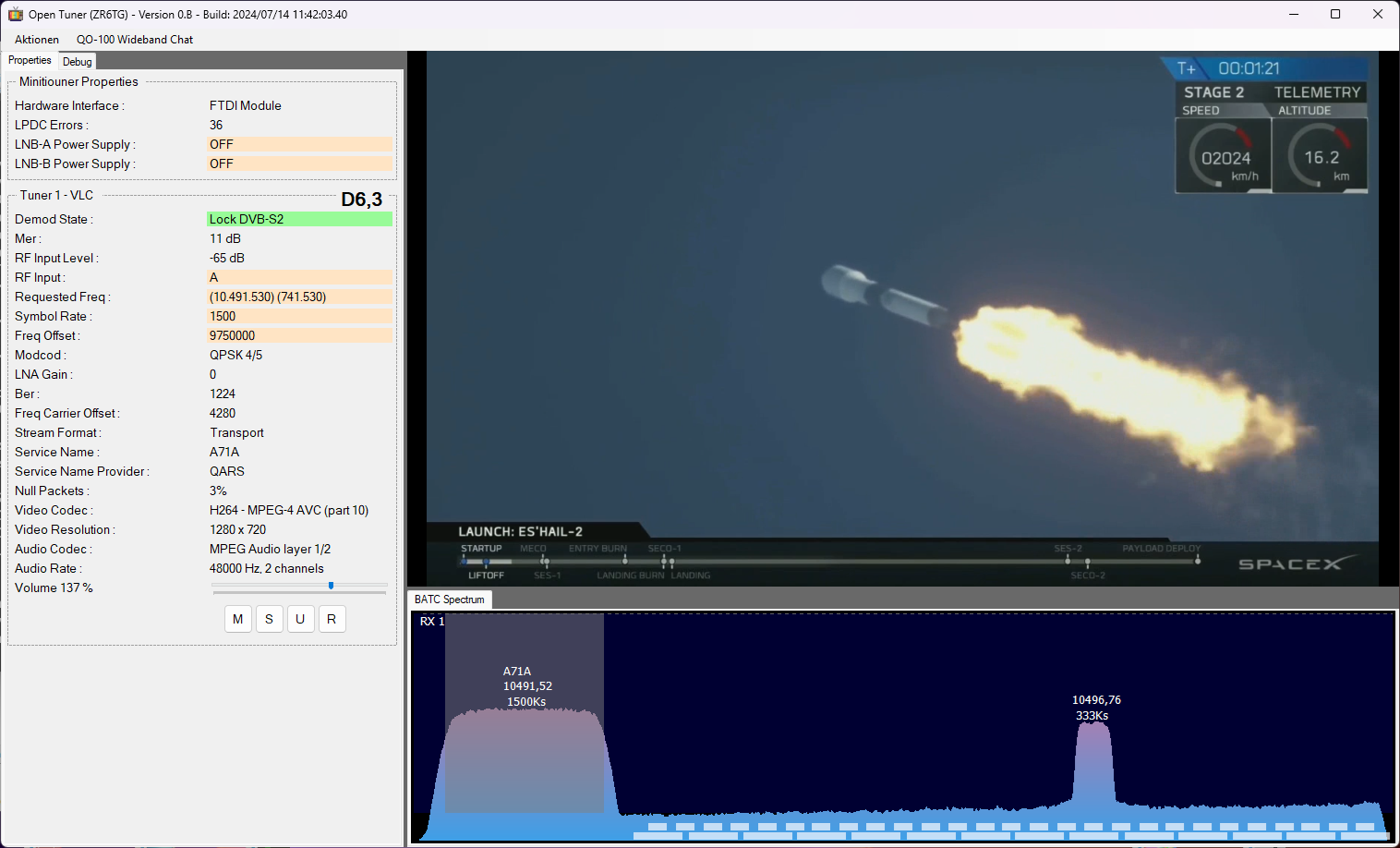The height and width of the screenshot is (848, 1400).
Task: Switch to the Debug tab
Action: pyautogui.click(x=78, y=62)
